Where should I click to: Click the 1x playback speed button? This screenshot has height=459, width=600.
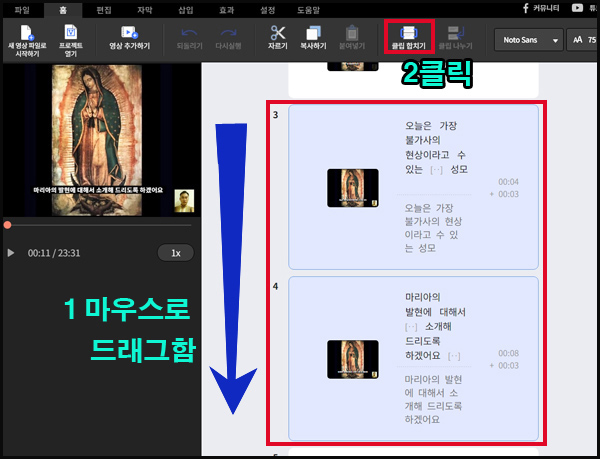tap(176, 253)
